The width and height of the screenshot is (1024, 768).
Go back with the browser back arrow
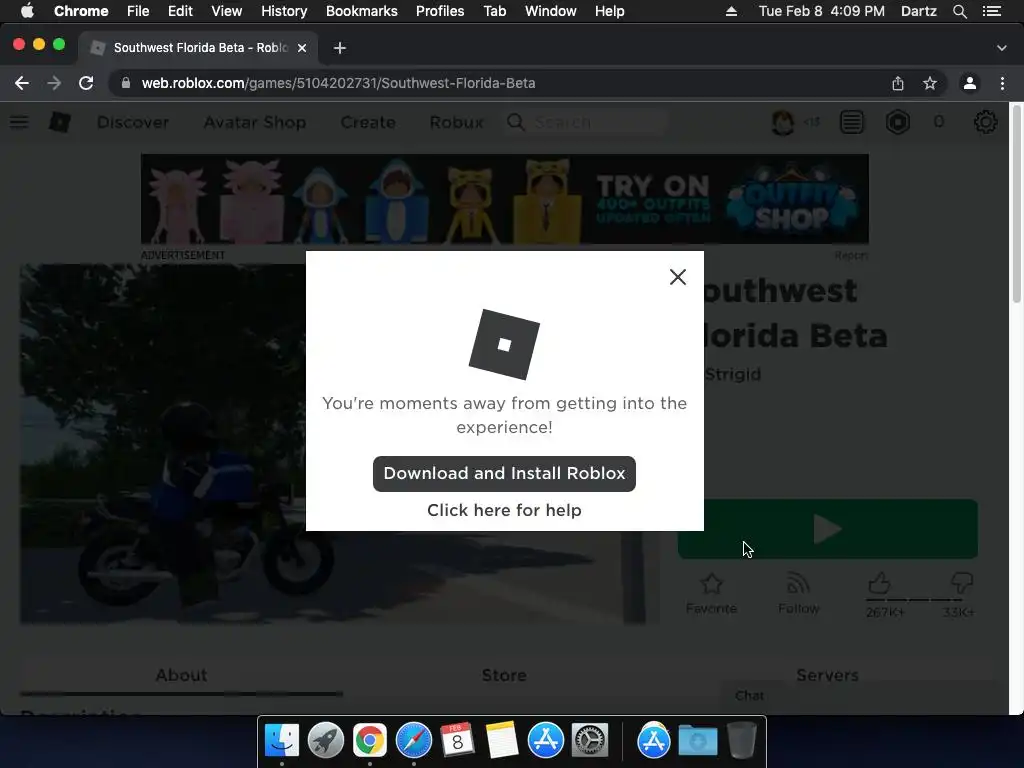click(x=22, y=83)
